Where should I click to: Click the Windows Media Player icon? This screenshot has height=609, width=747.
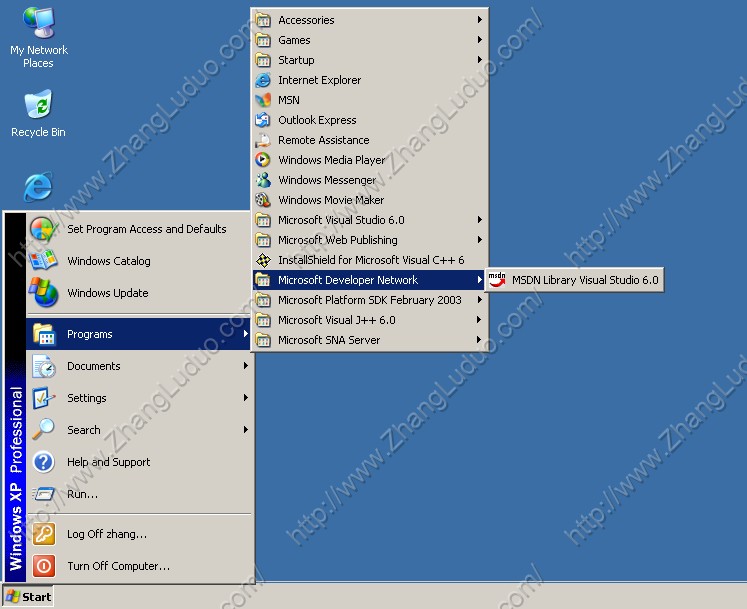pos(263,160)
